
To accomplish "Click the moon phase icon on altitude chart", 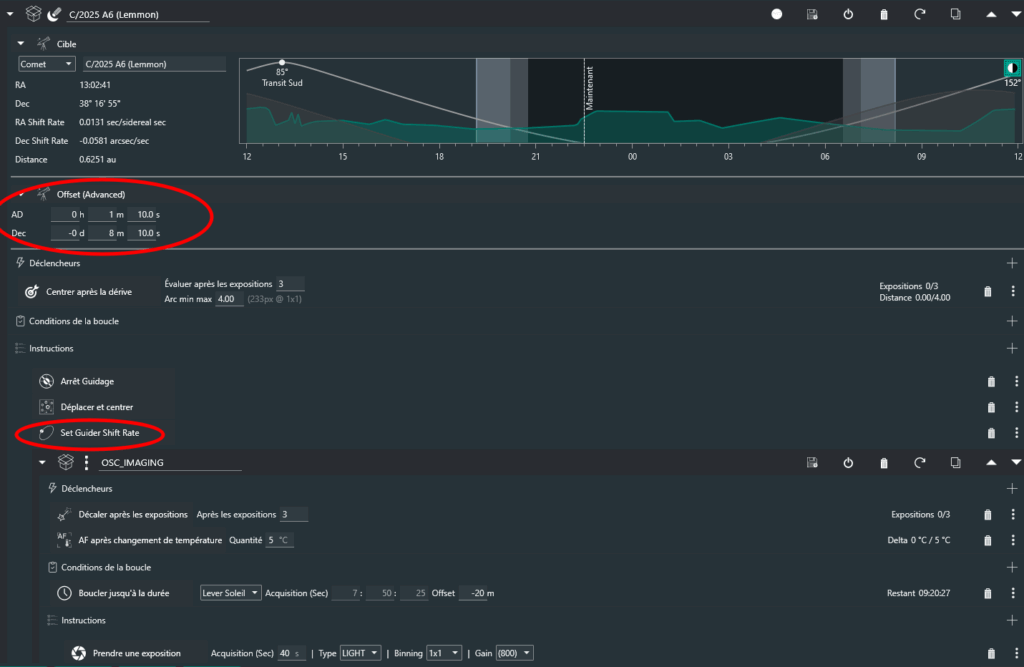I will [x=1011, y=68].
